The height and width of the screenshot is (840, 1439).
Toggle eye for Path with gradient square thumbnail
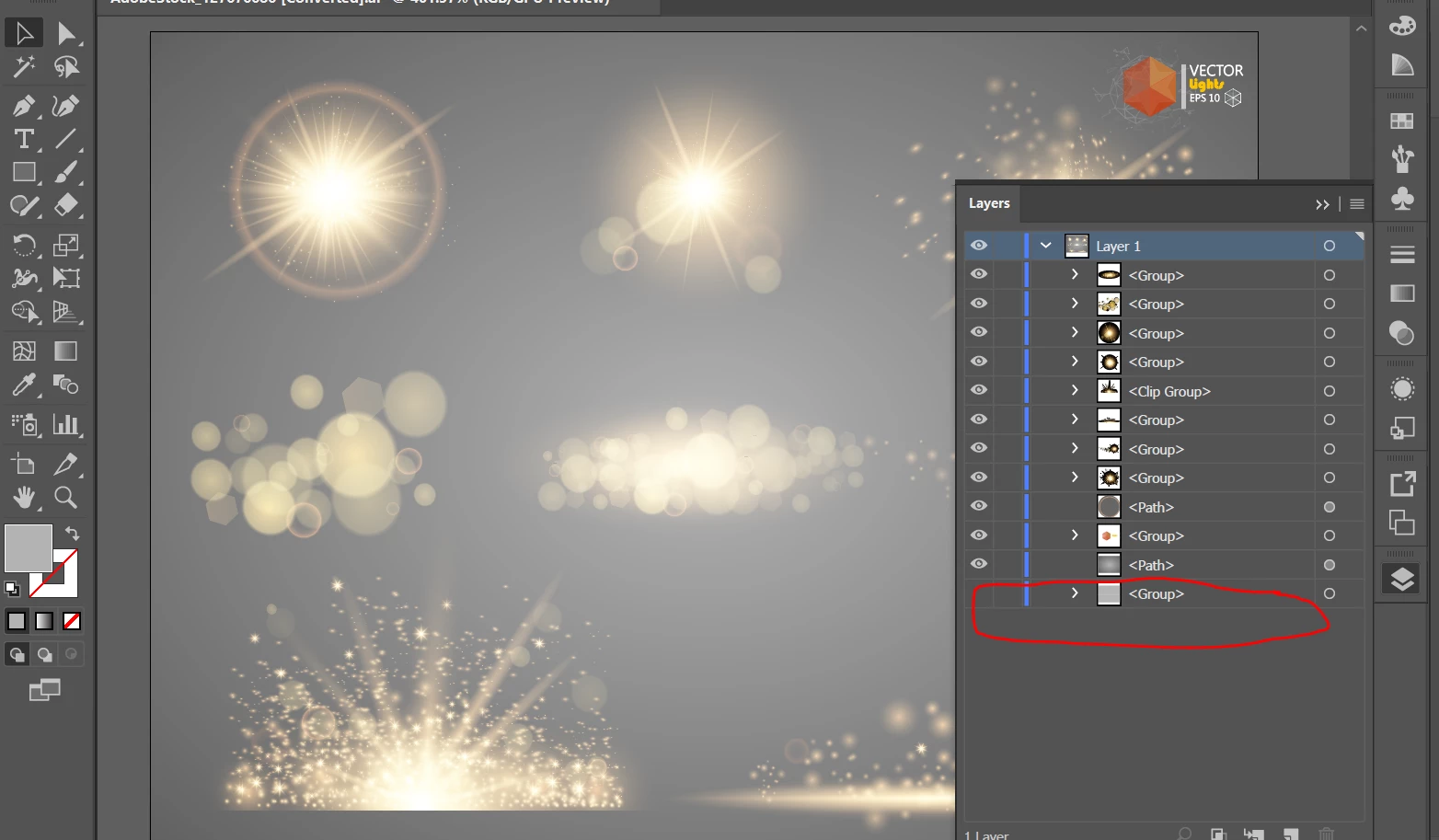979,564
